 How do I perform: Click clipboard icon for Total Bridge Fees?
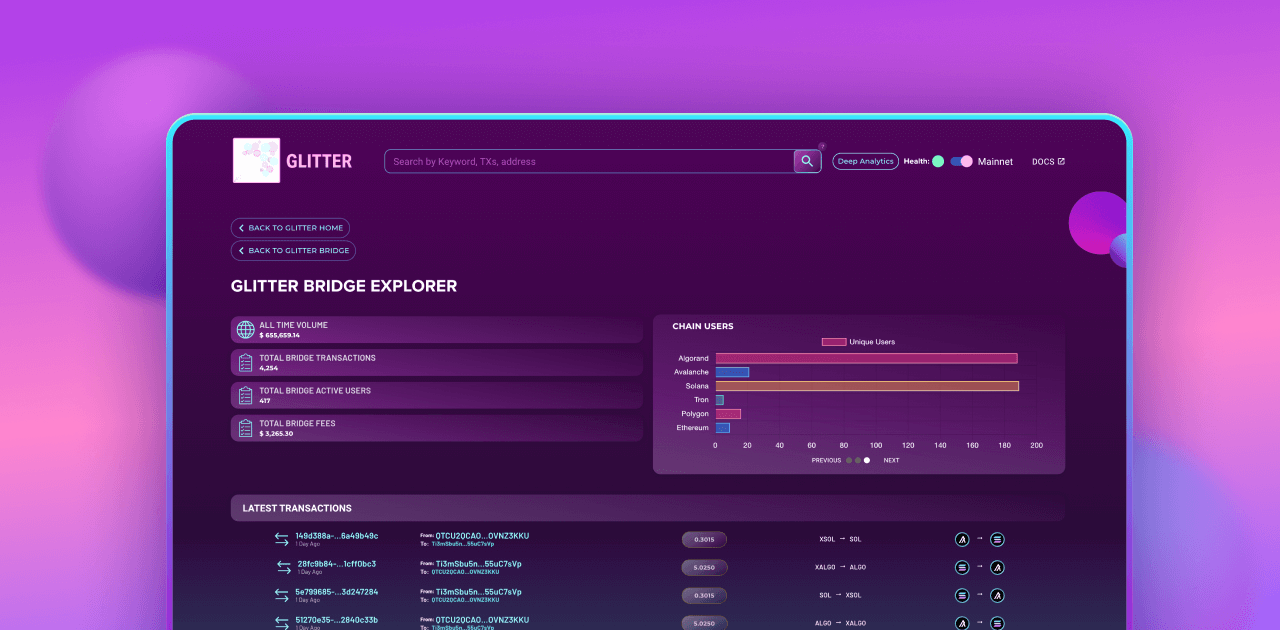click(x=245, y=429)
